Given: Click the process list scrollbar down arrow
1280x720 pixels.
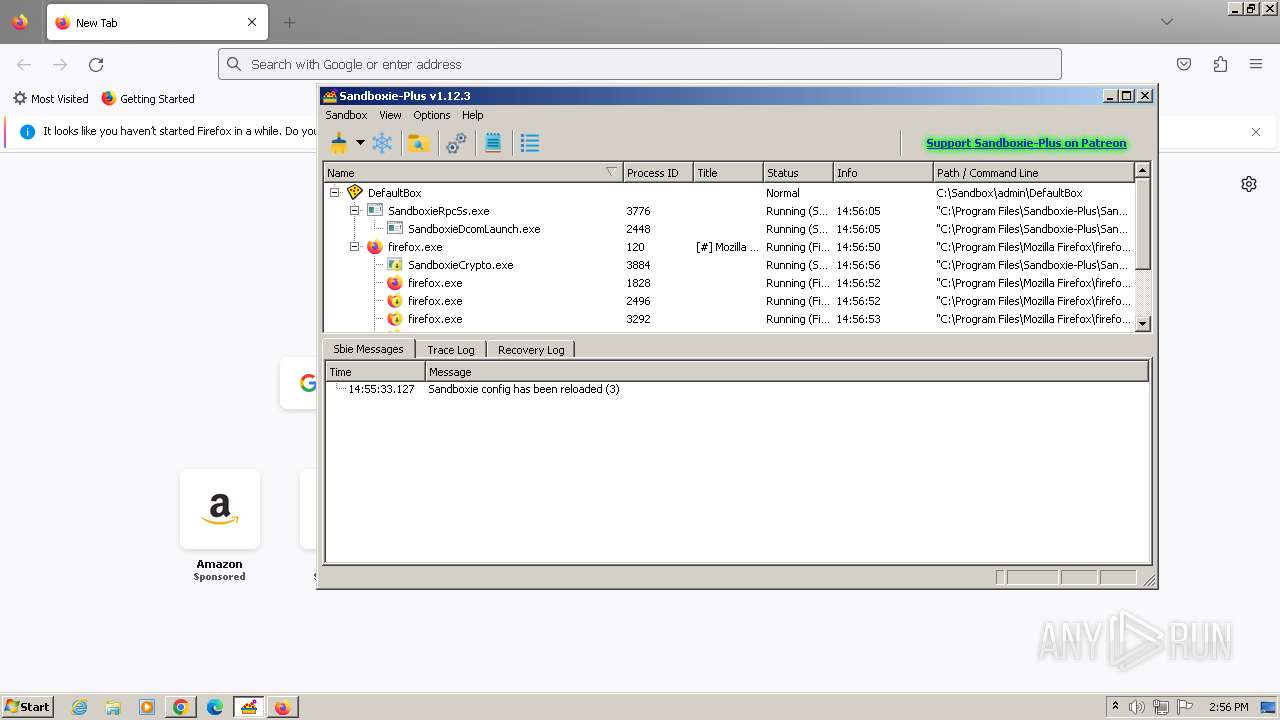Looking at the screenshot, I should [1143, 323].
